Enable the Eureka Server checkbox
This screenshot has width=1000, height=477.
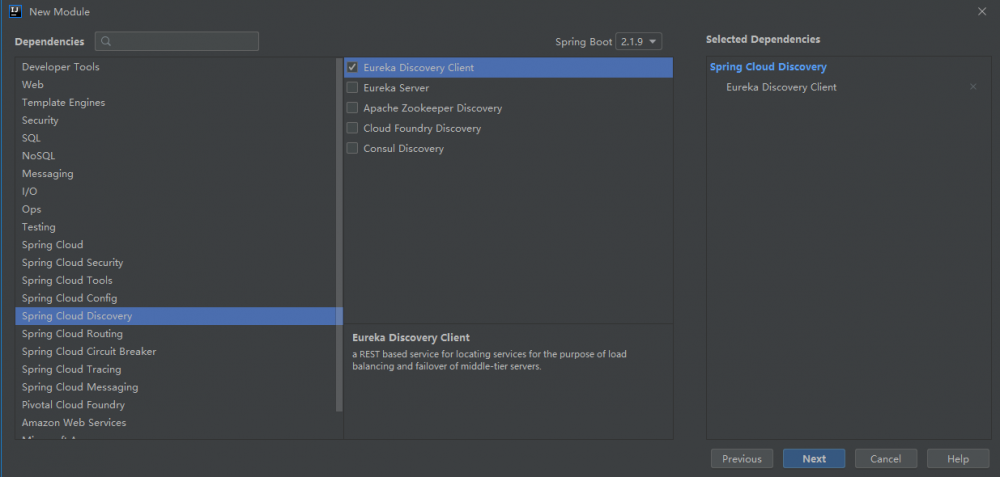(x=352, y=88)
